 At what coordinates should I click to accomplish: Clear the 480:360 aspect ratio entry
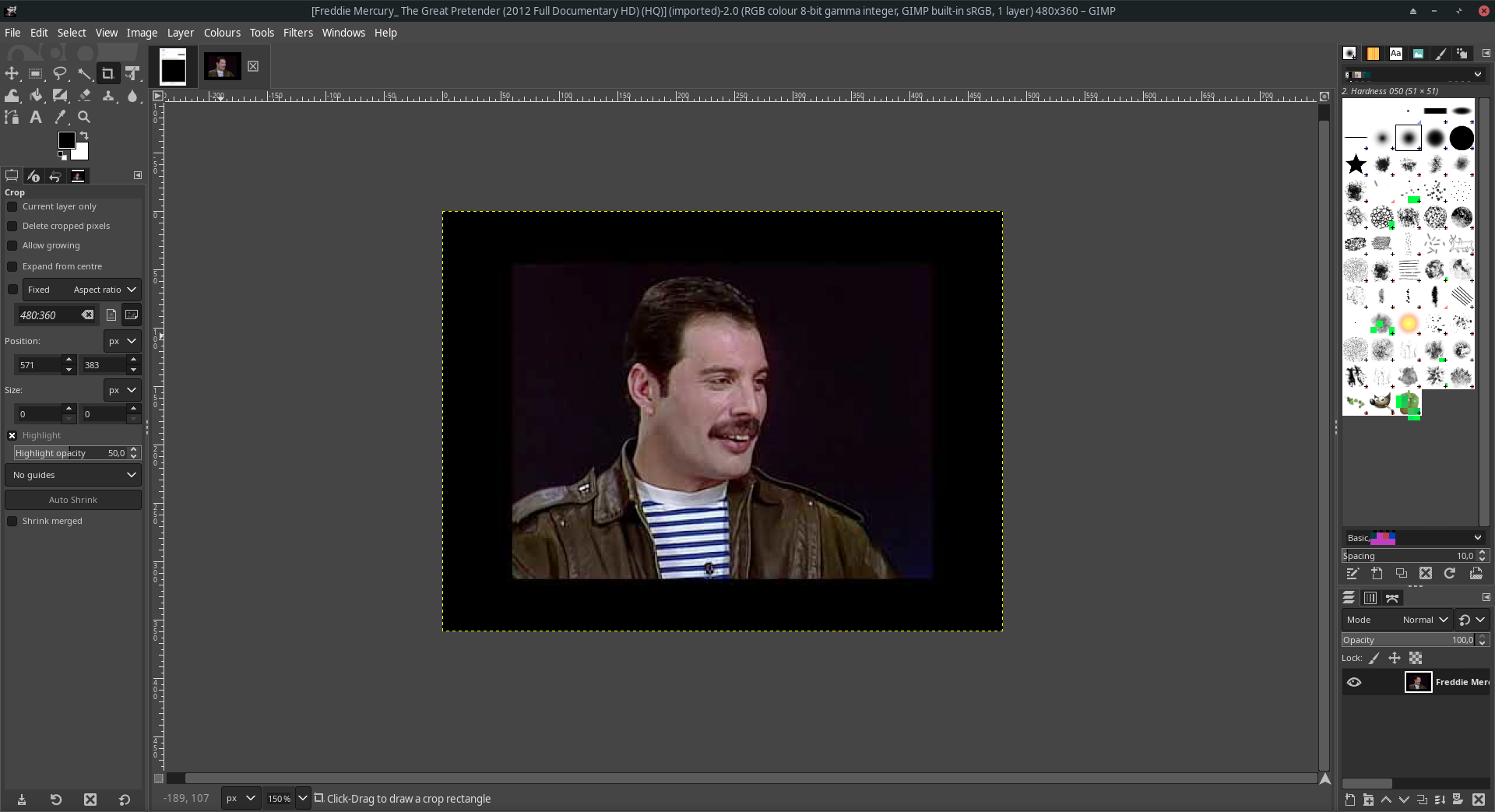click(87, 315)
